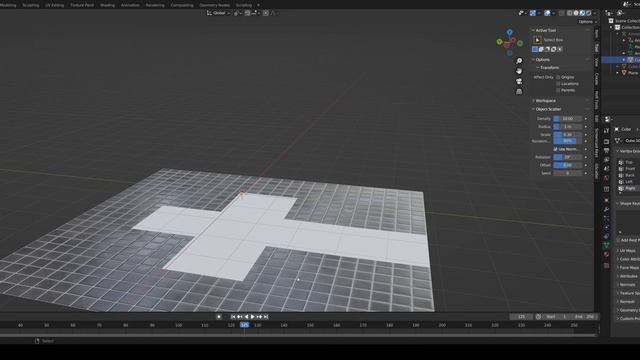The width and height of the screenshot is (640, 360).
Task: Click the Offset value field
Action: click(x=567, y=165)
